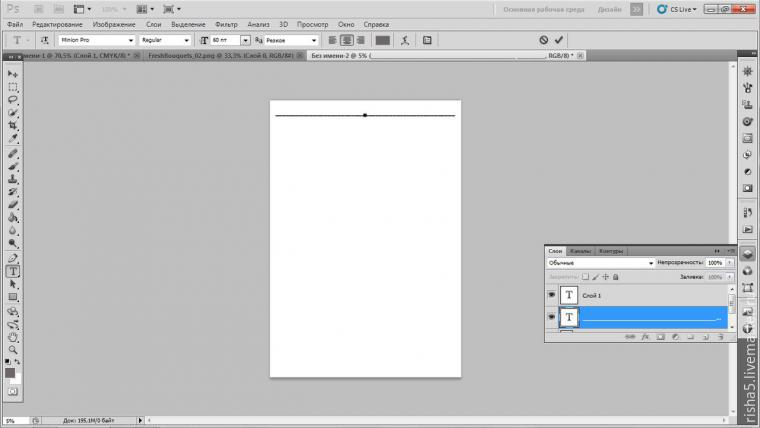Enable lock transparent pixels in Layers panel
Viewport: 760px width, 428px height.
[586, 277]
